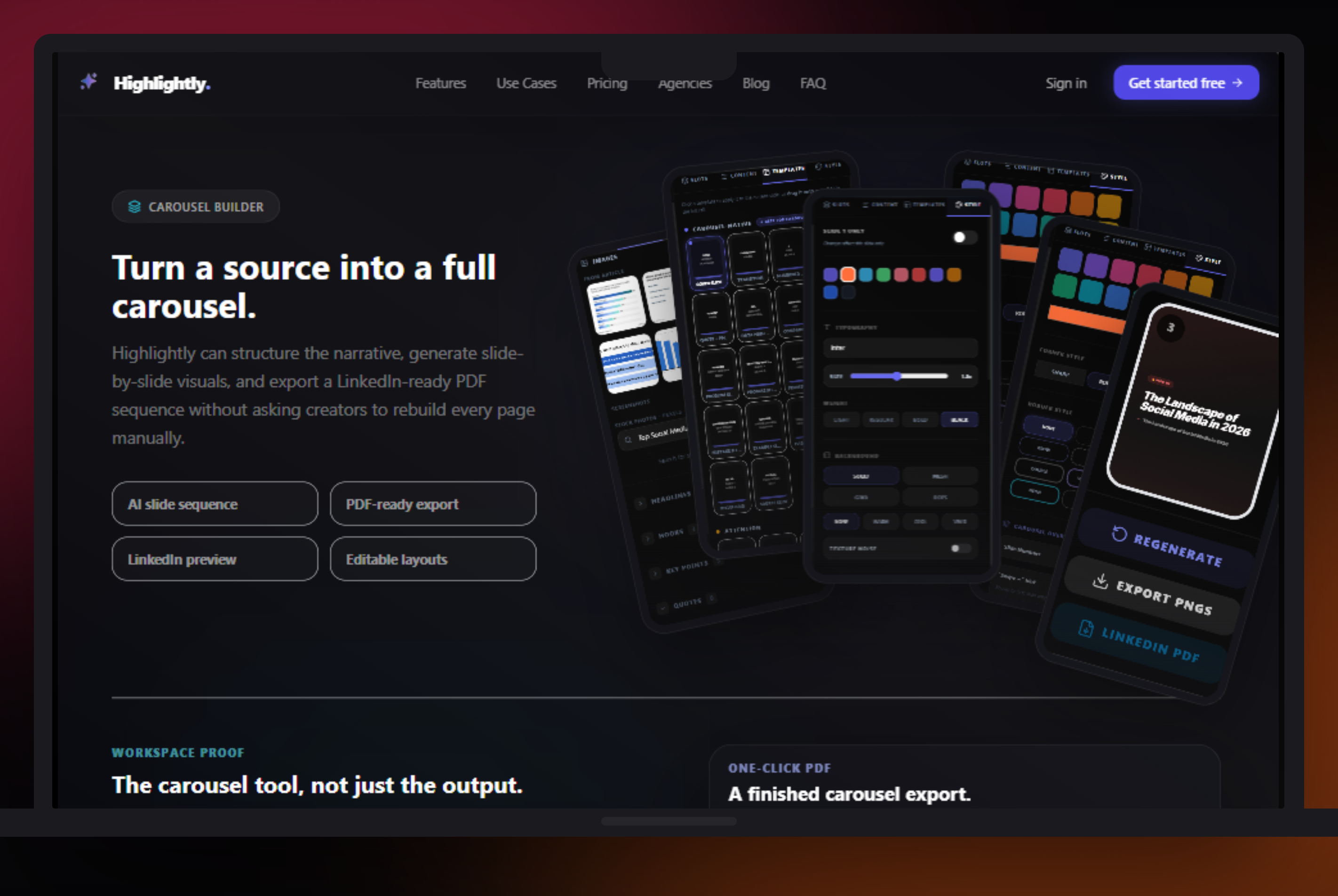Click the Typography T icon

click(x=827, y=327)
